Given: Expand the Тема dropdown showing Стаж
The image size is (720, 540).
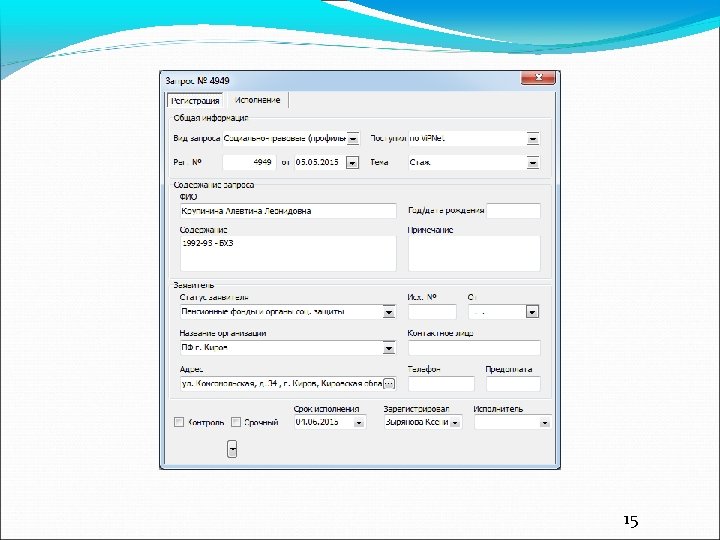Looking at the screenshot, I should coord(533,163).
